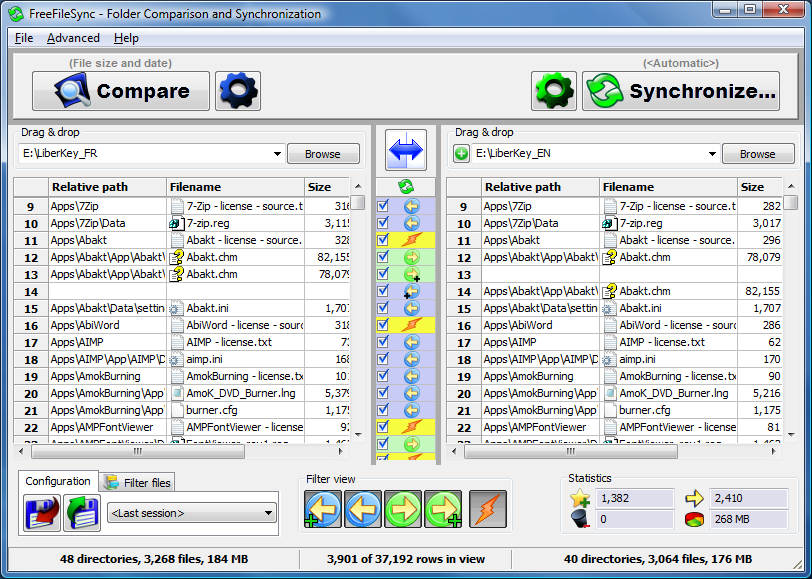The image size is (812, 579).
Task: Uncheck the checkbox for row 22
Action: tap(383, 427)
